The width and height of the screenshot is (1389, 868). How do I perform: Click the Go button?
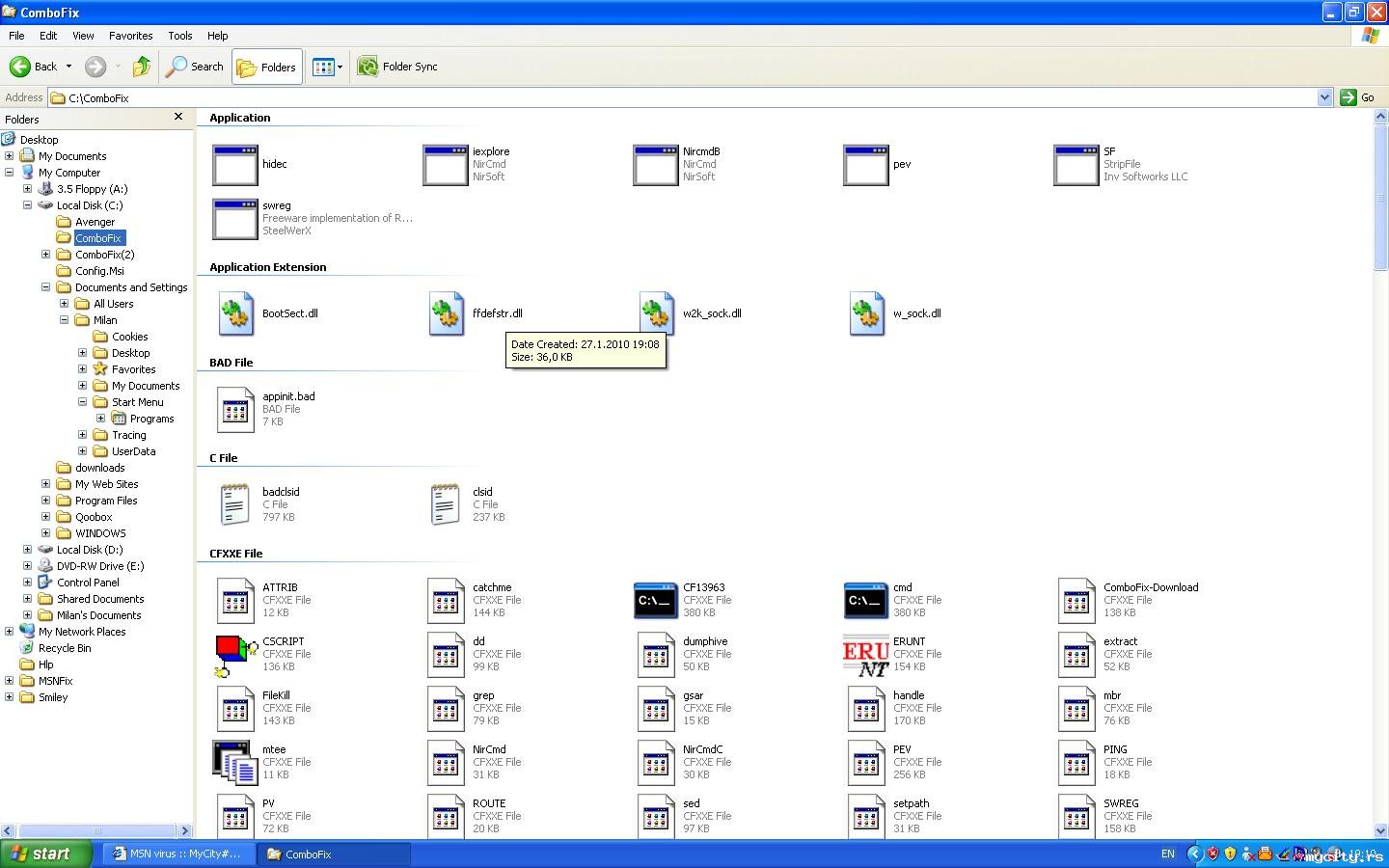pyautogui.click(x=1357, y=97)
